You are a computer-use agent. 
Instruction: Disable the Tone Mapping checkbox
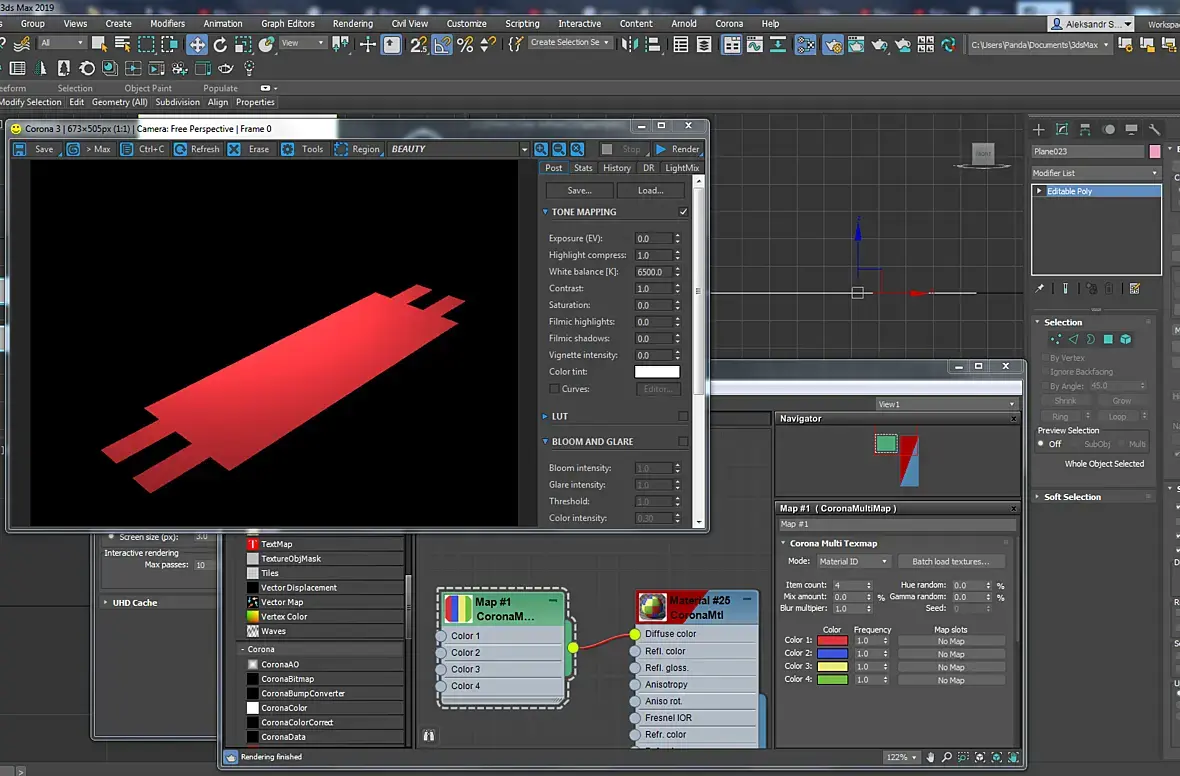pyautogui.click(x=683, y=212)
